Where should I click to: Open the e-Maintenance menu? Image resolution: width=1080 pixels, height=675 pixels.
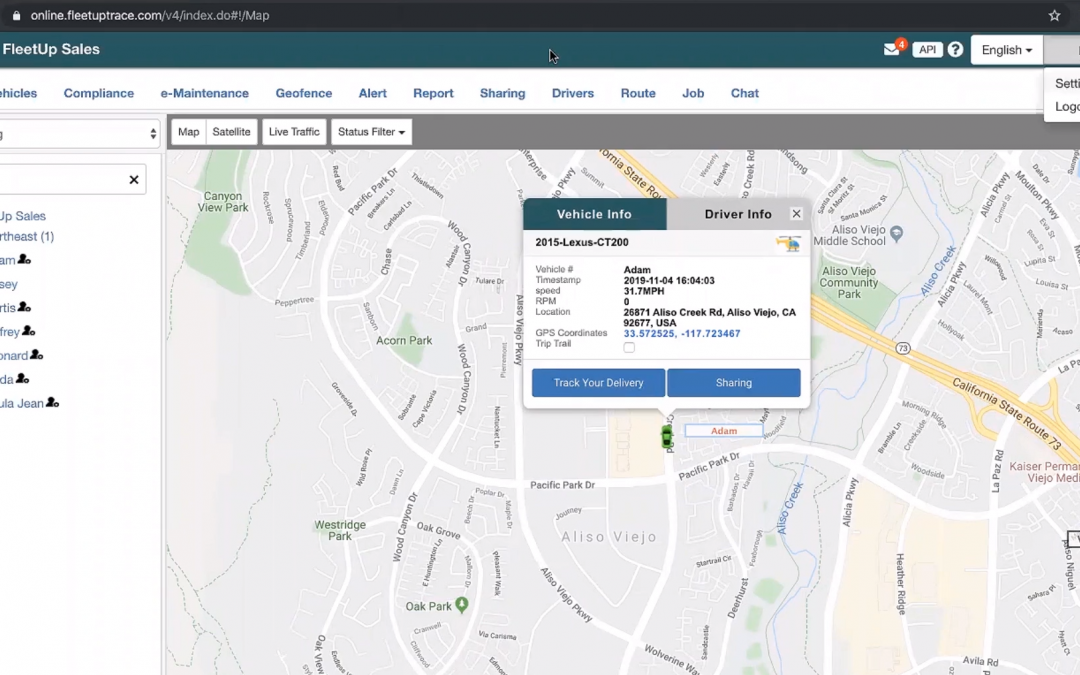205,93
